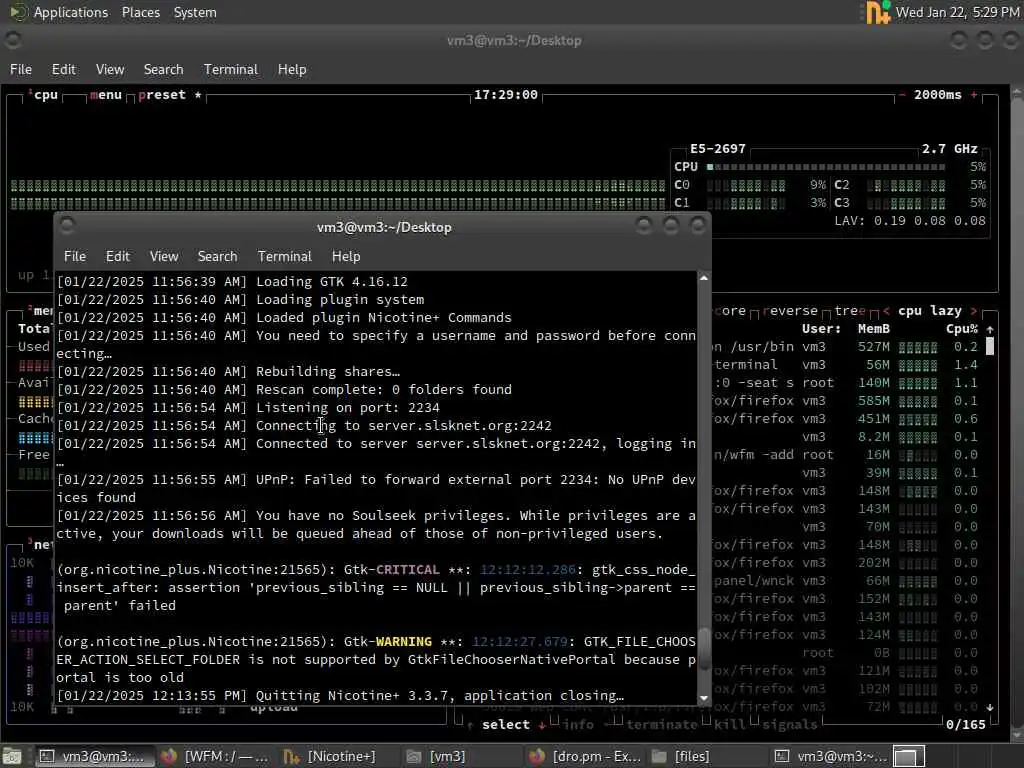
Task: Open View menu of back terminal window
Action: 110,69
